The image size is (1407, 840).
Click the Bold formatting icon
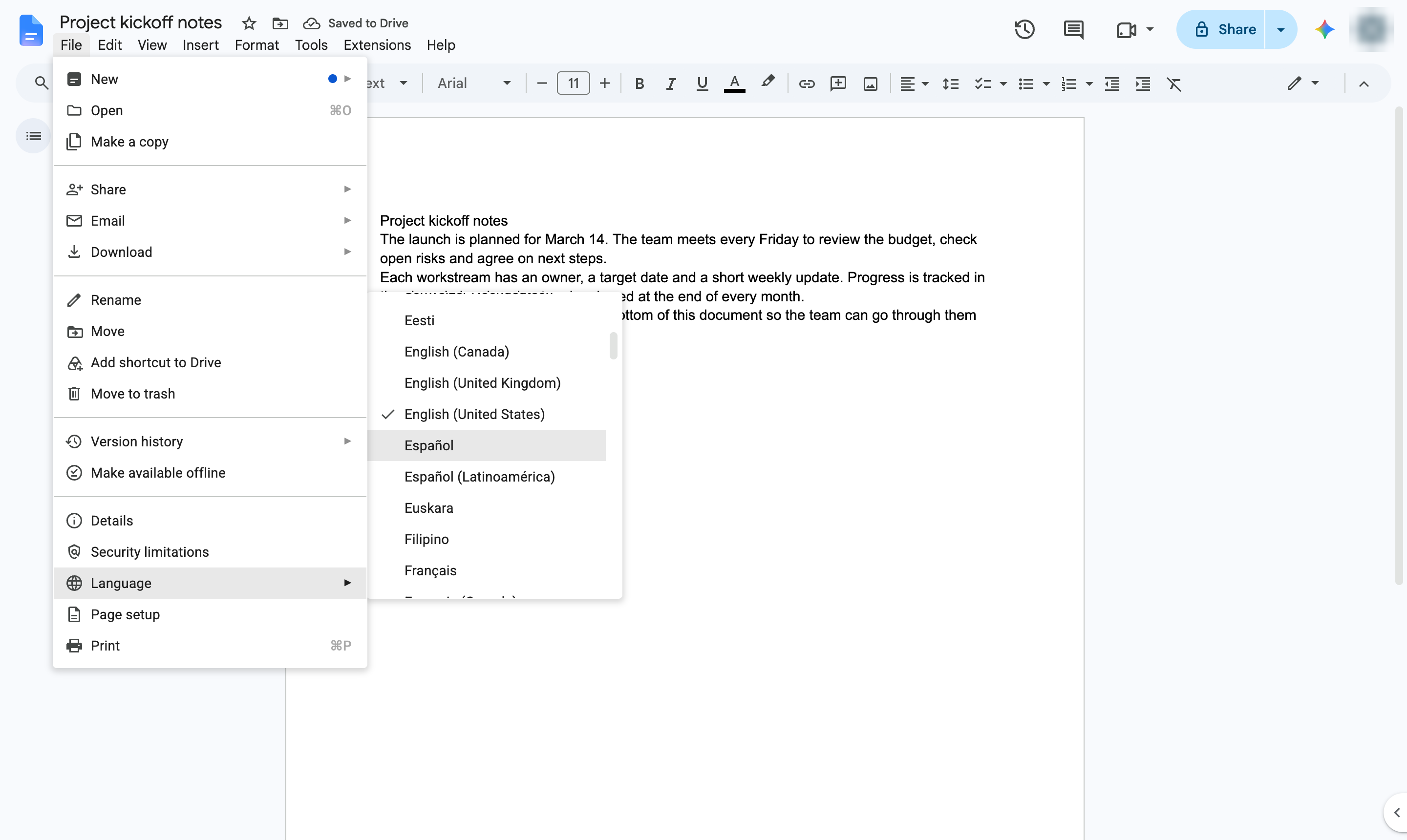click(x=639, y=84)
